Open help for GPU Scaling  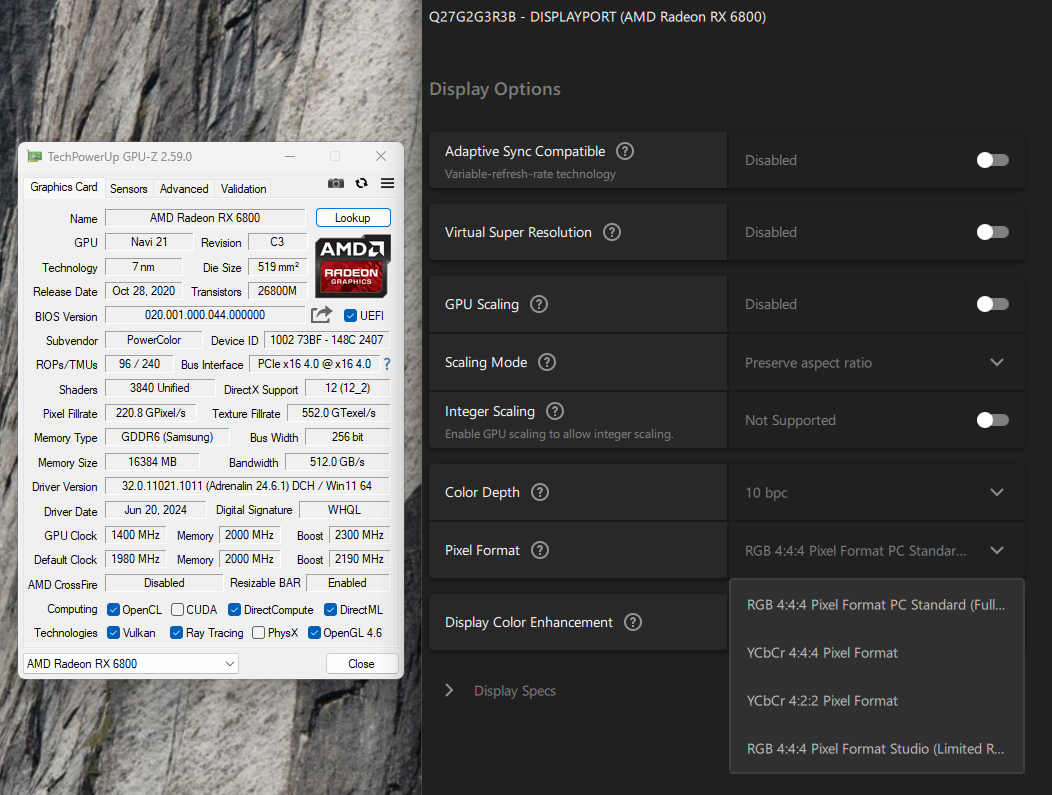tap(539, 304)
